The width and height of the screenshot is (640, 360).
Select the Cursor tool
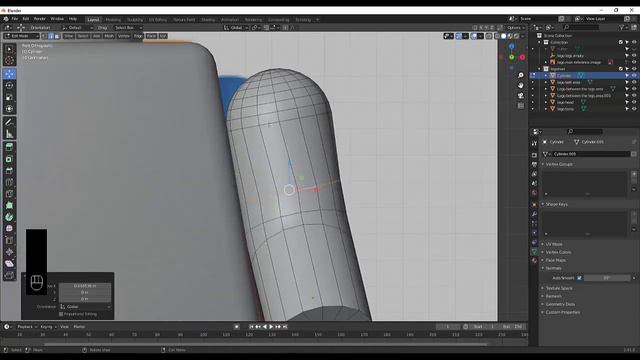[x=9, y=61]
